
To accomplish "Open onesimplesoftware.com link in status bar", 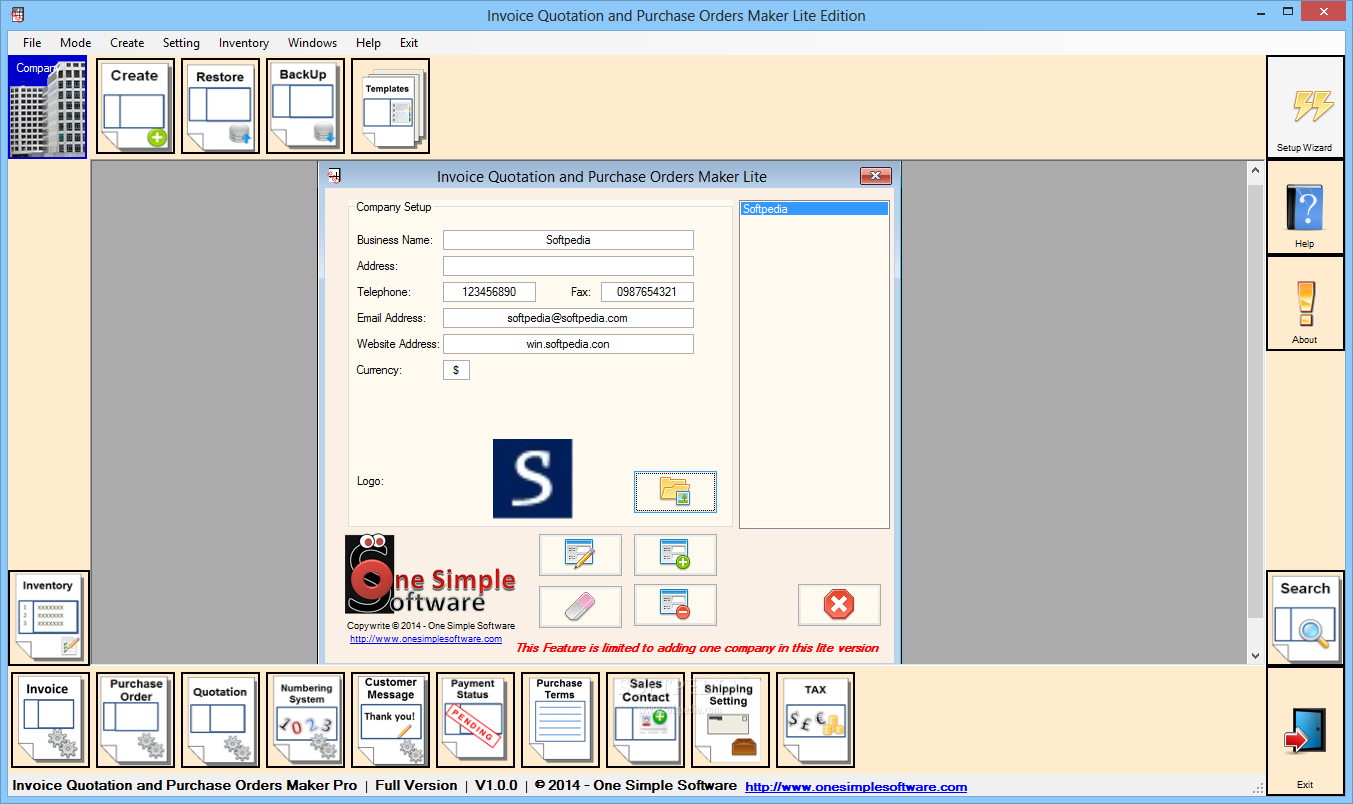I will point(856,787).
